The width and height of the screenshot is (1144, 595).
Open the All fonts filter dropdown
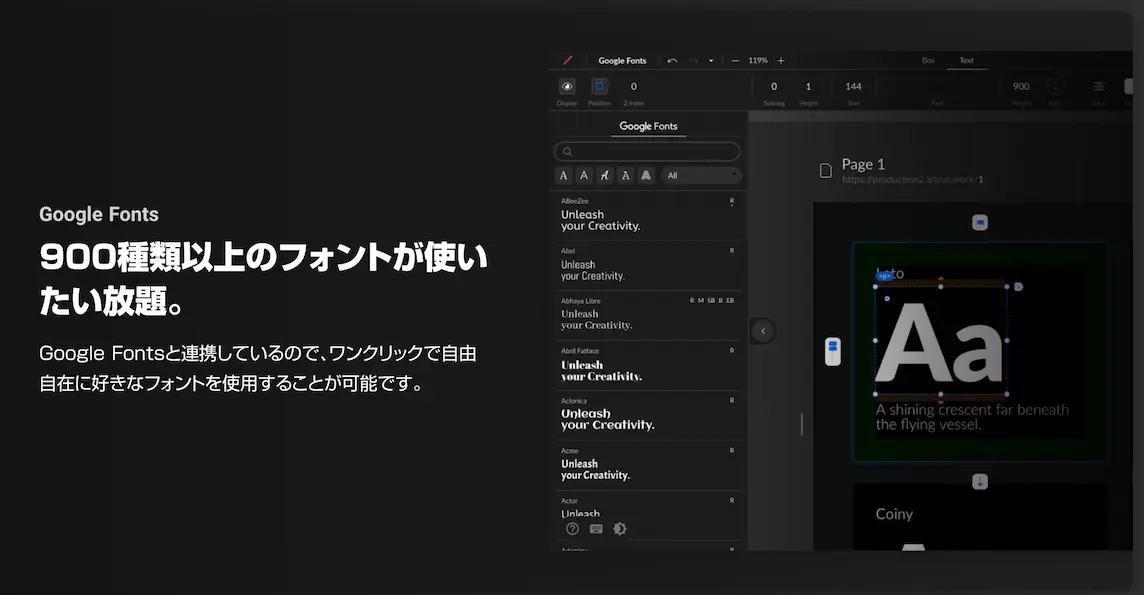point(702,176)
